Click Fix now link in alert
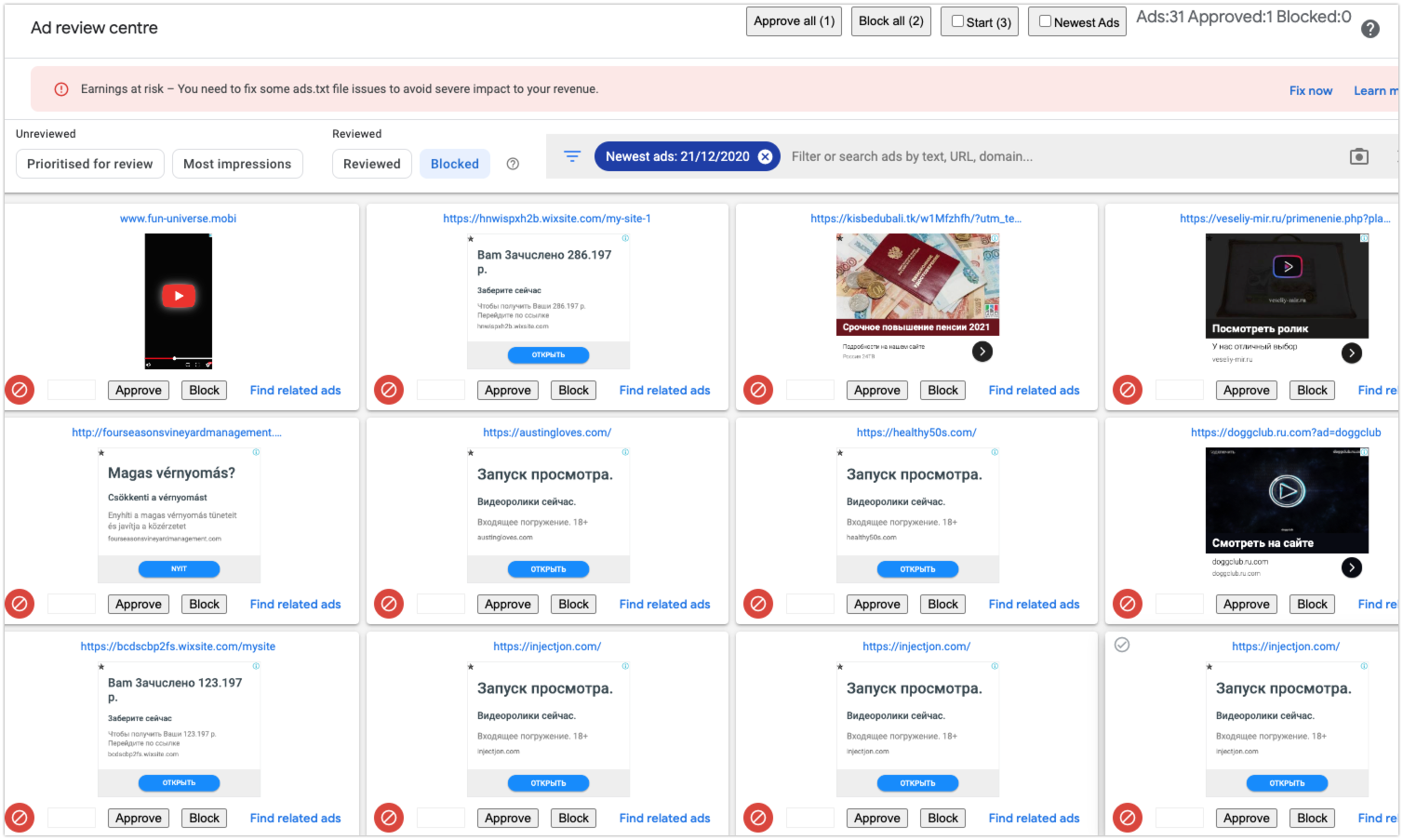 point(1310,90)
